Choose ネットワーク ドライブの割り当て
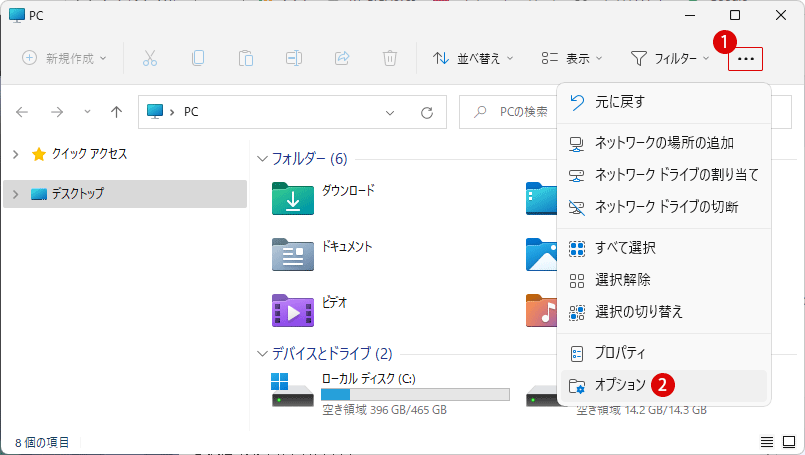The height and width of the screenshot is (455, 805). click(x=664, y=175)
